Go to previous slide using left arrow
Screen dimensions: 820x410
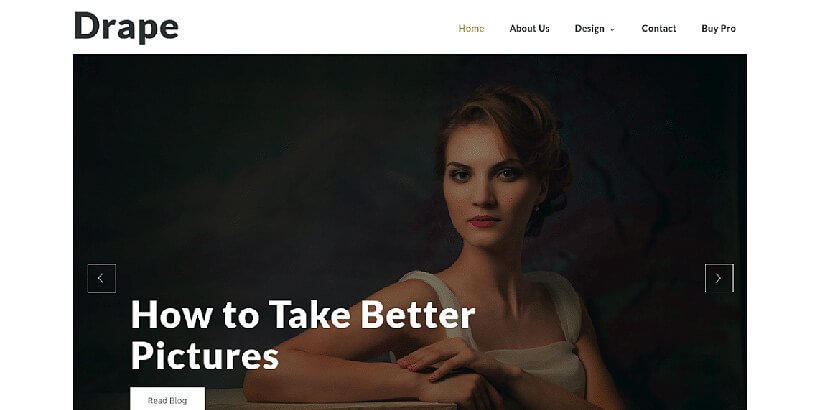click(x=101, y=278)
